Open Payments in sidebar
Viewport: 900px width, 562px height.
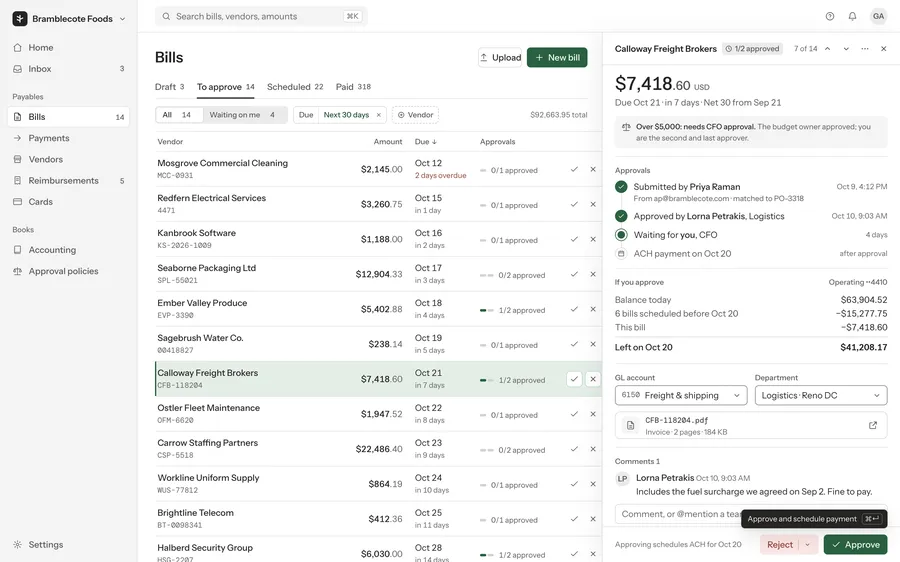point(68,138)
